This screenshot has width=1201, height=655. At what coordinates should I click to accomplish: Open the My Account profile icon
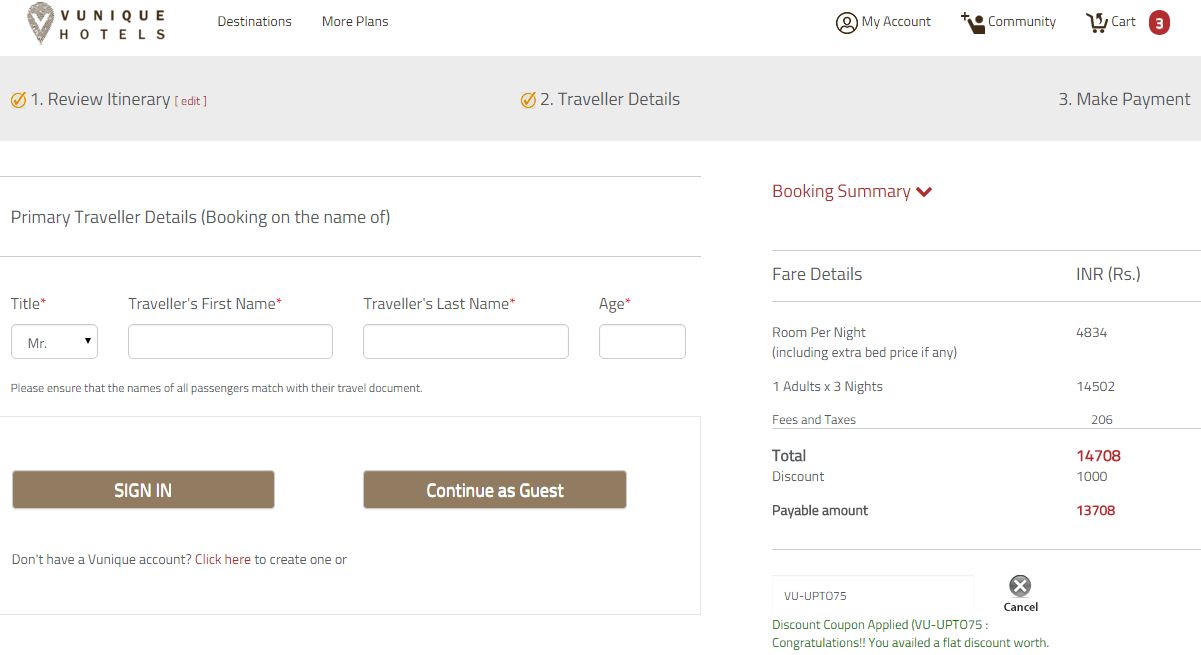pos(847,22)
